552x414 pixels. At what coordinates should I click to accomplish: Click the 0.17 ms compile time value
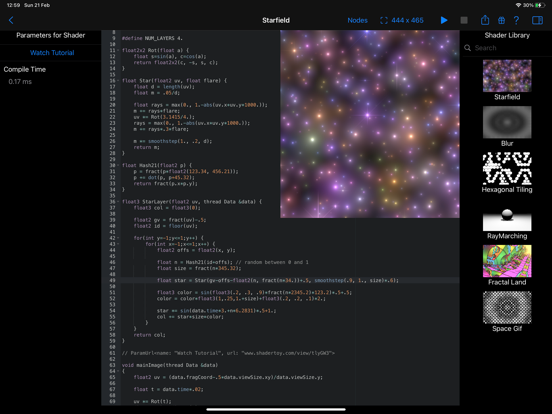click(20, 82)
